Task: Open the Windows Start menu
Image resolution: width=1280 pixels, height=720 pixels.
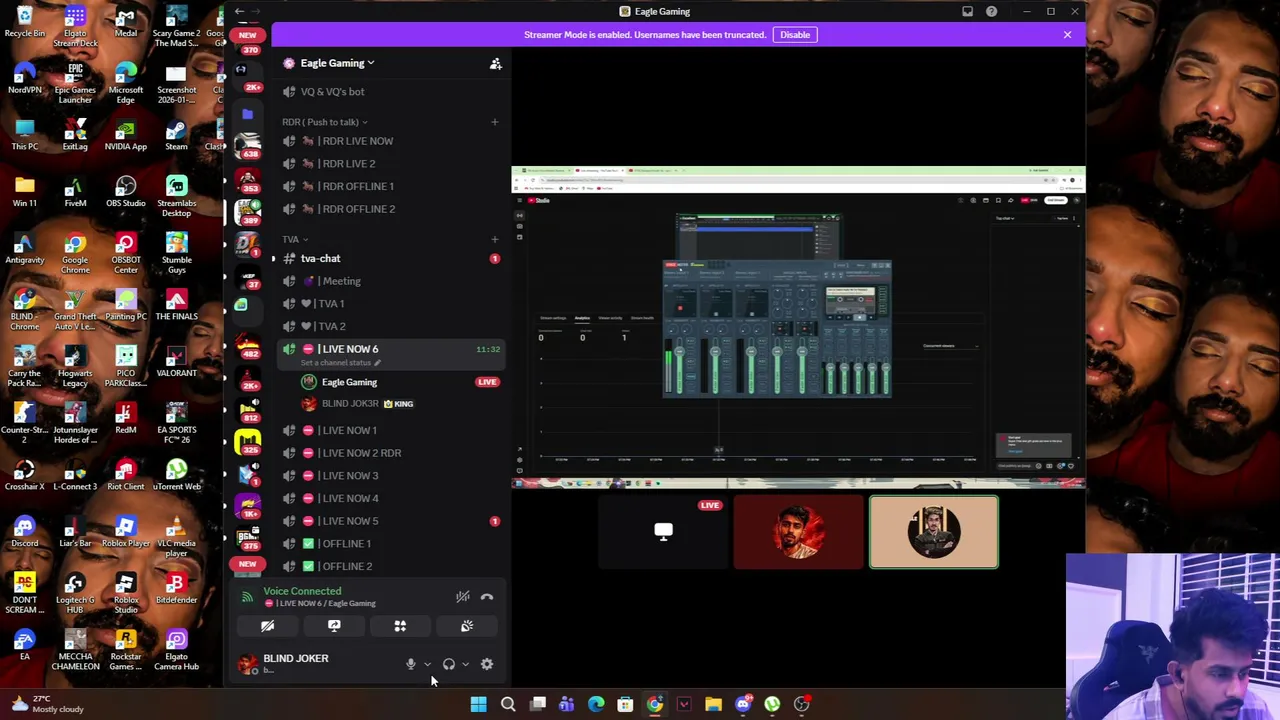Action: click(x=478, y=704)
